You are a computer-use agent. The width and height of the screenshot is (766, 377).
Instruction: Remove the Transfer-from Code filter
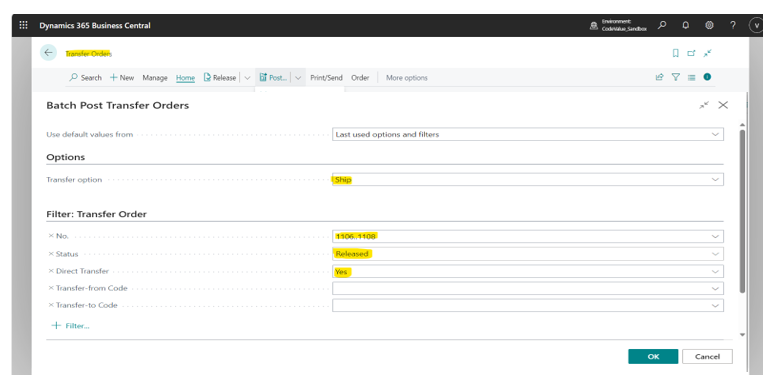(x=51, y=288)
